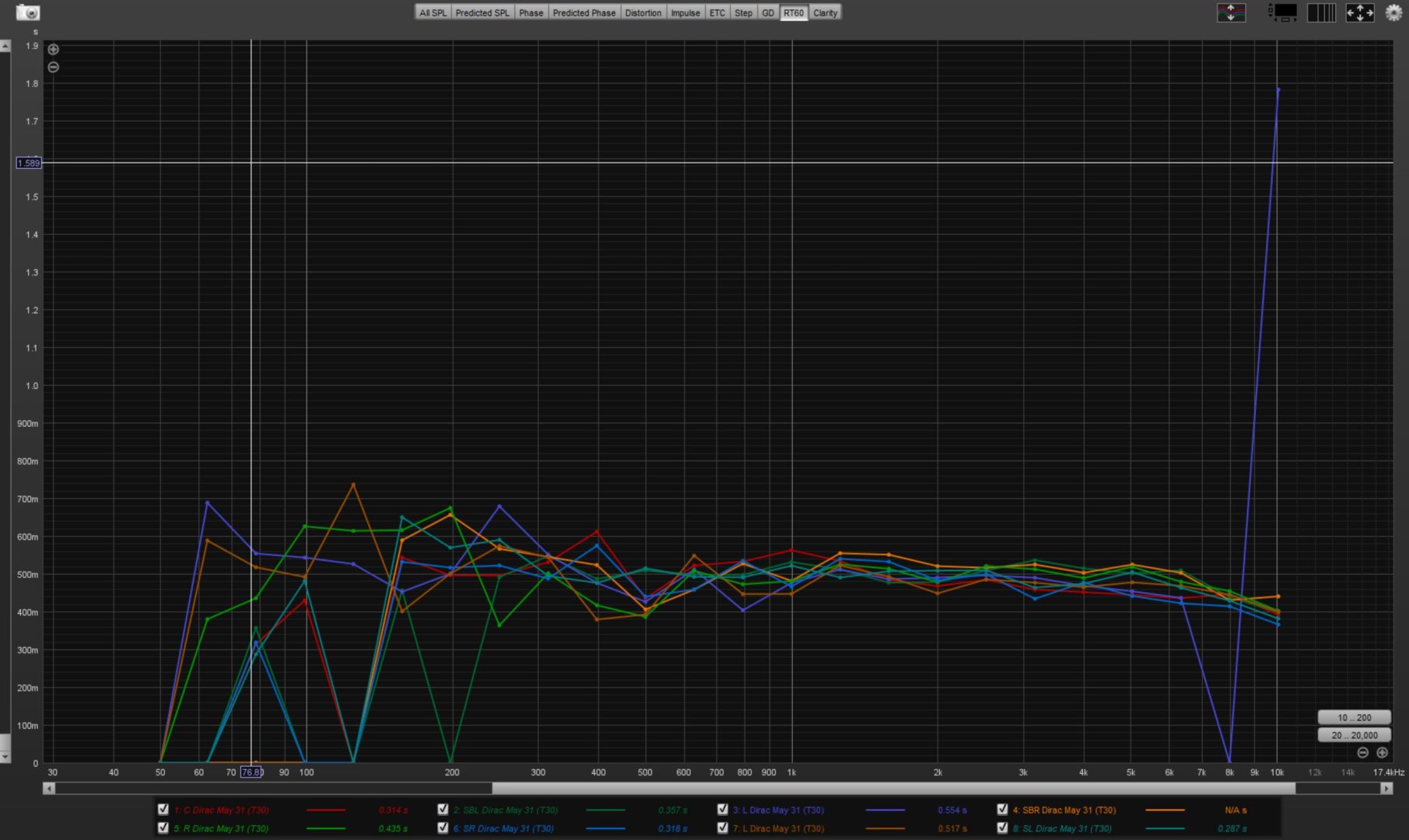Click the vertical scrollbar's down arrow

pos(5,756)
